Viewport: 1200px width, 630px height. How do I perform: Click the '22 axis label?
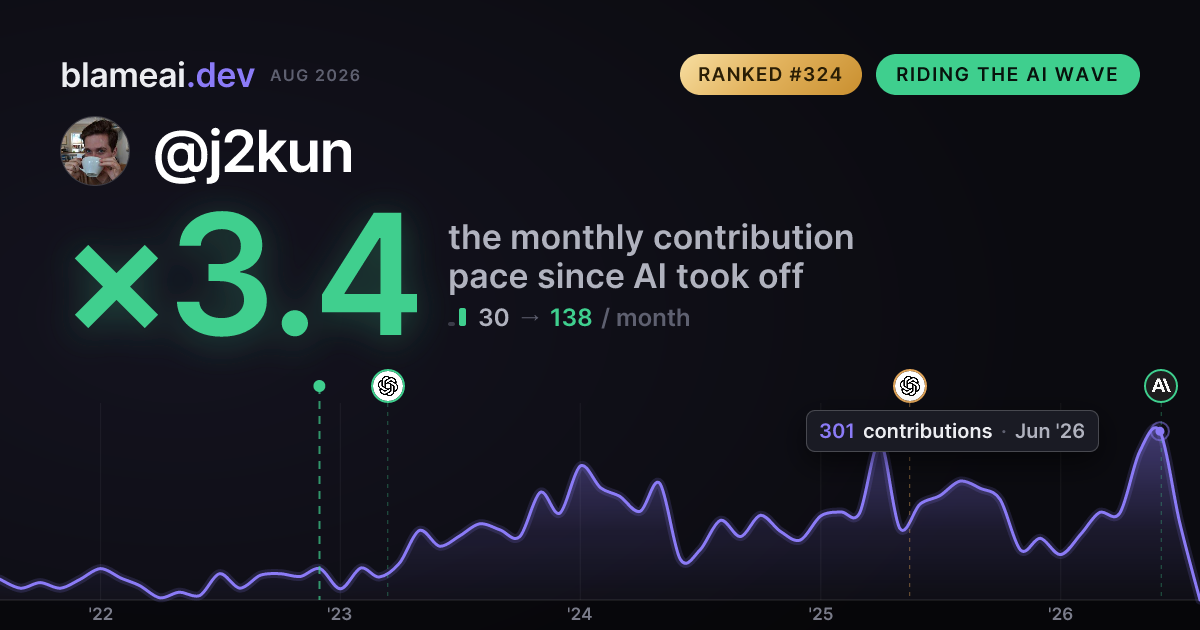[100, 614]
